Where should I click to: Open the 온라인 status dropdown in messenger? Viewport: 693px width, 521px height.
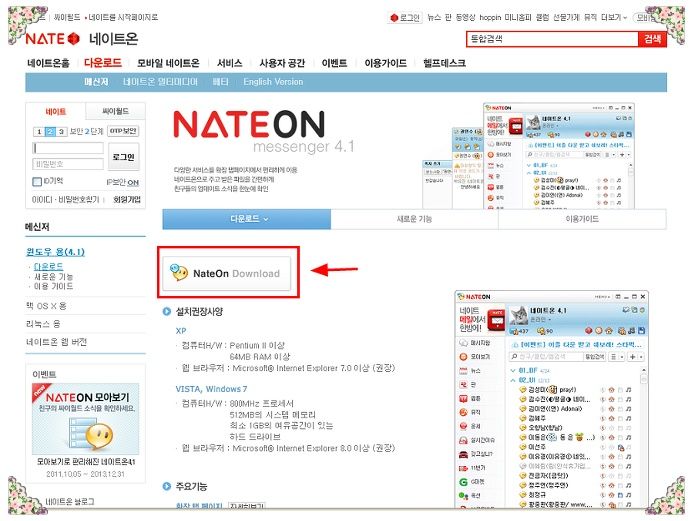coord(542,319)
